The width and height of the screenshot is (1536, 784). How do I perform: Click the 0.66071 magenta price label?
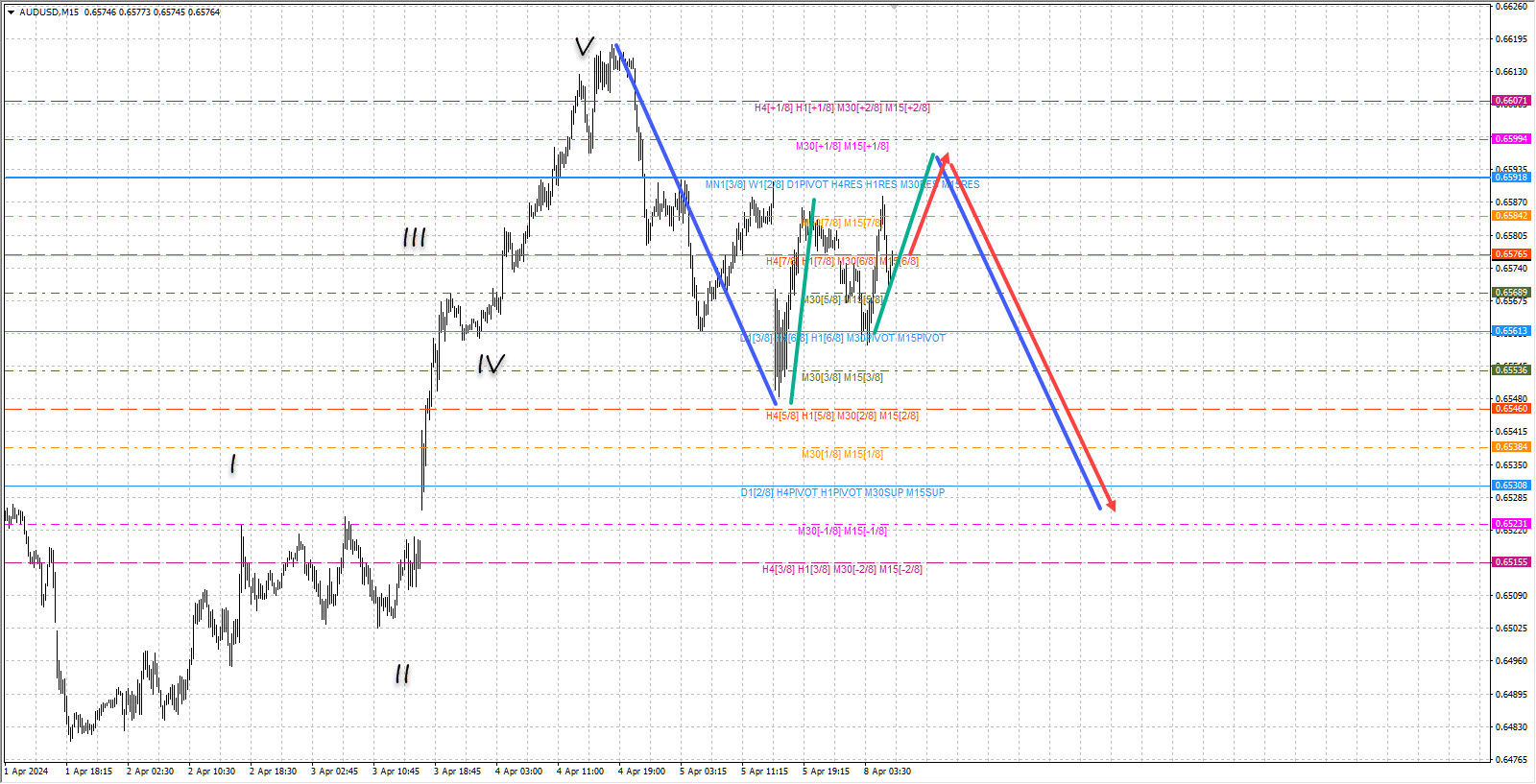1511,101
